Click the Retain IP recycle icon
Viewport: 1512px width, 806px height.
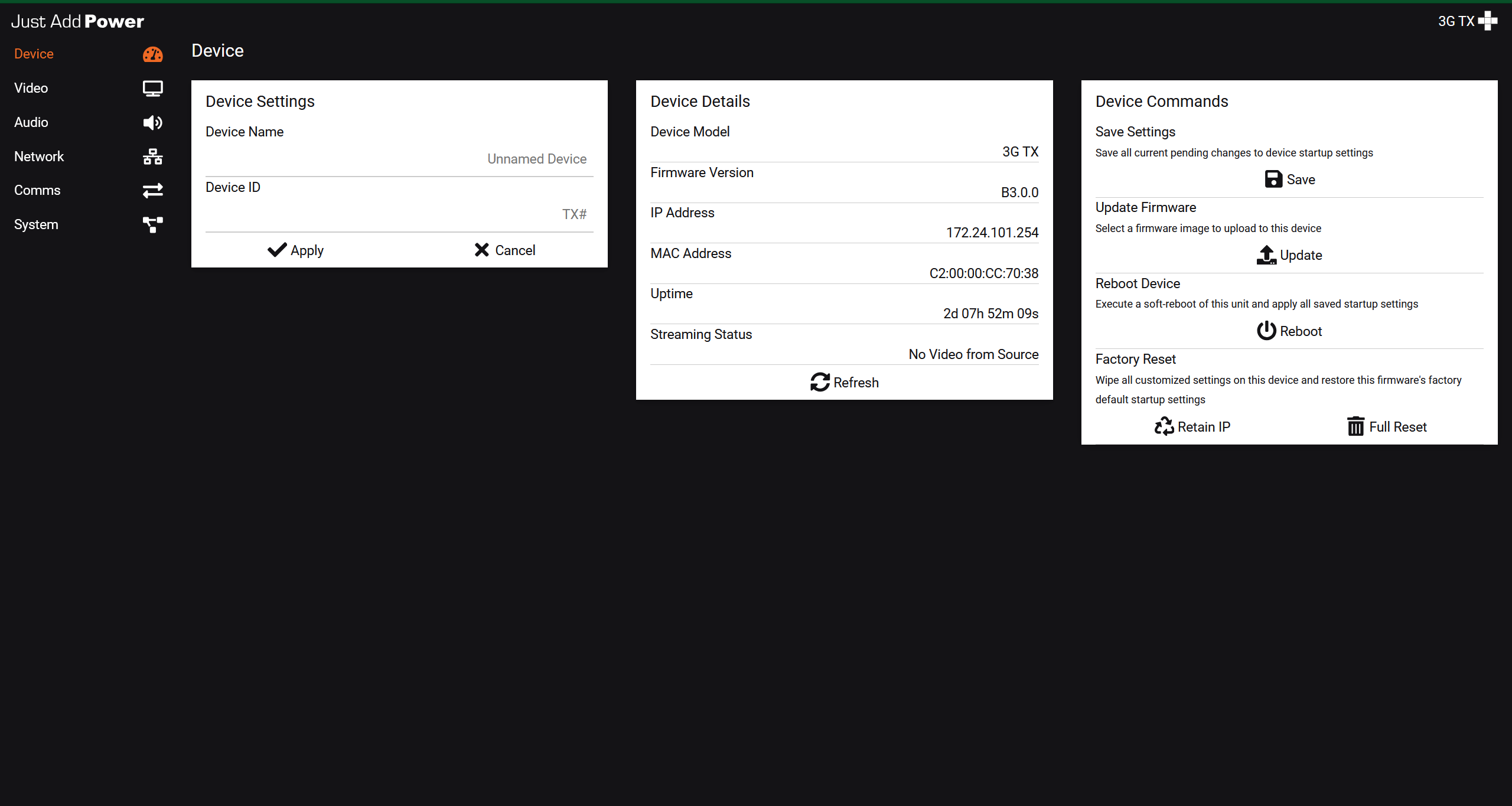coord(1164,426)
